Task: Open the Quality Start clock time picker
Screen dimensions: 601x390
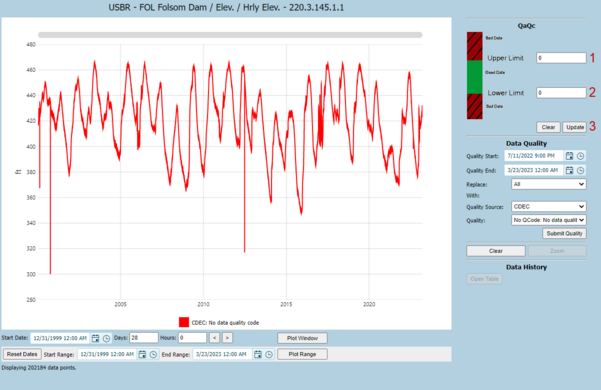Action: coord(581,156)
